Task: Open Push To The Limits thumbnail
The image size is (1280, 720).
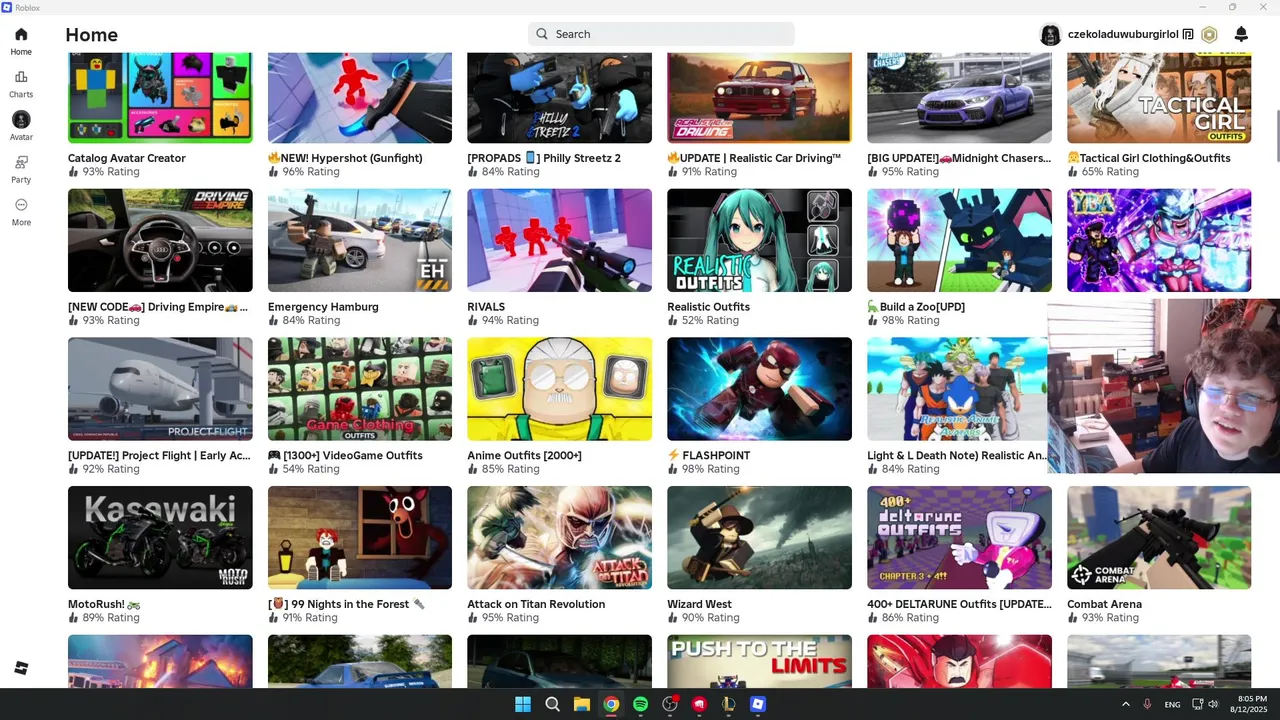Action: pyautogui.click(x=760, y=661)
